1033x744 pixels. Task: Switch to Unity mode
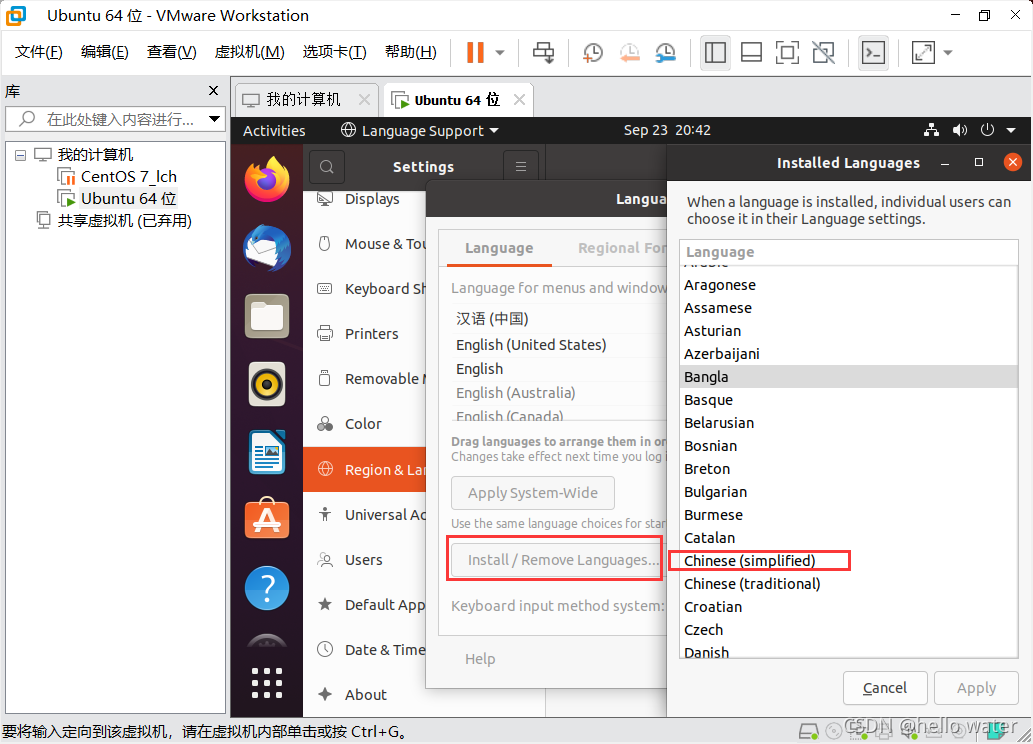click(x=824, y=53)
